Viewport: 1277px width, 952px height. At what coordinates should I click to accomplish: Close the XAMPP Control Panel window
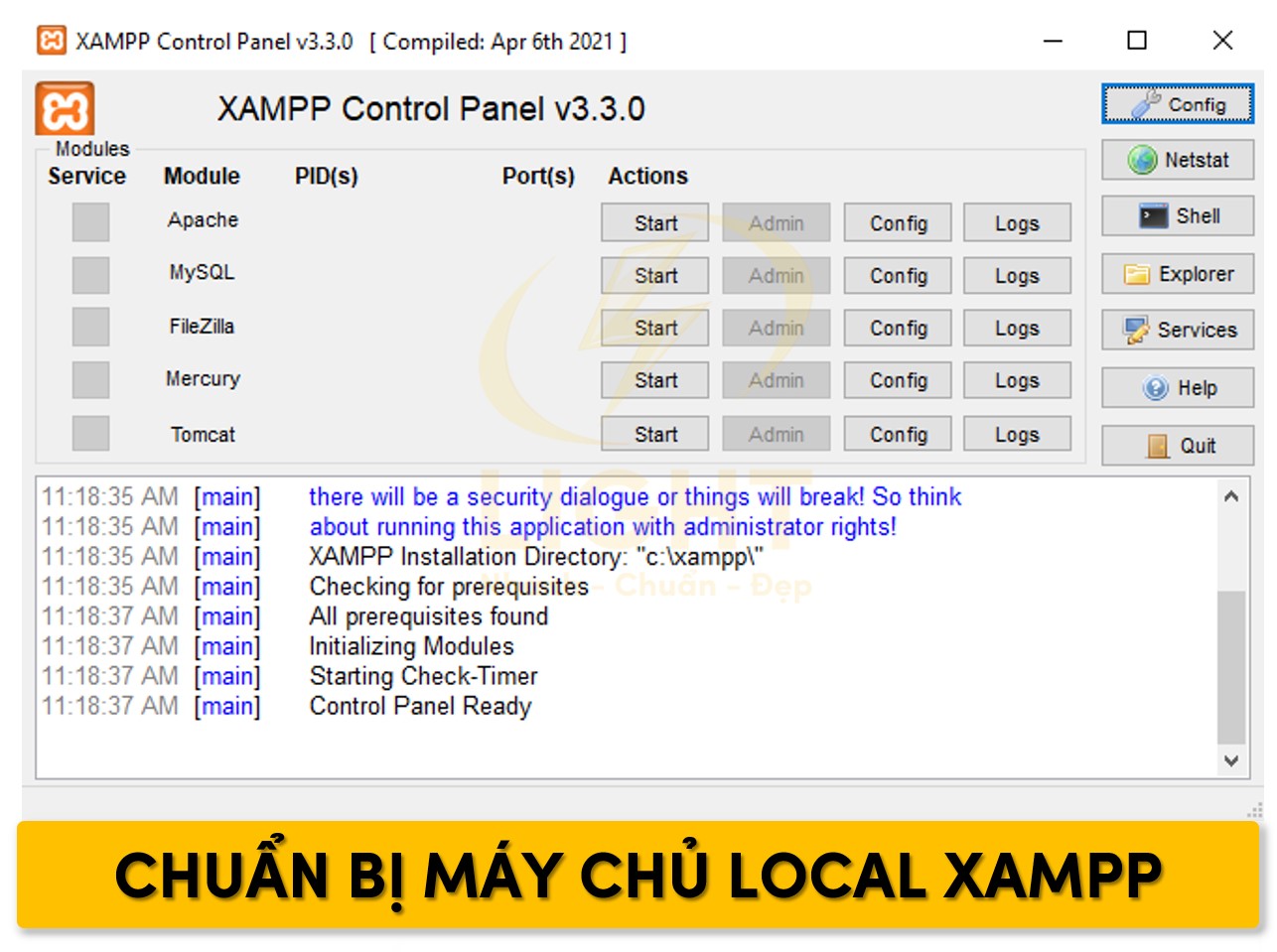point(1222,41)
